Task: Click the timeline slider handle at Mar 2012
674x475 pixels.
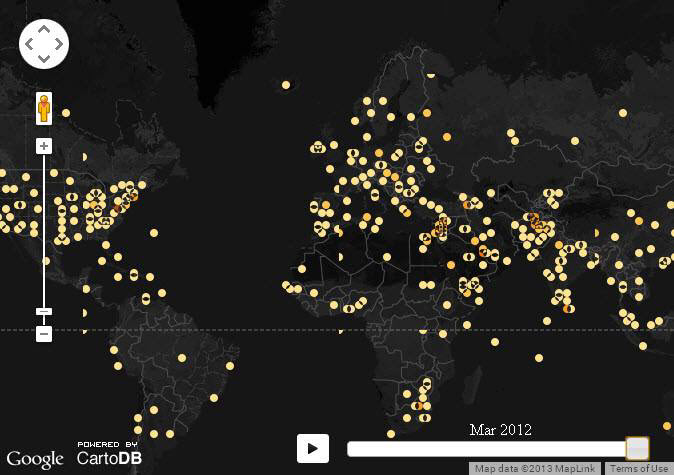Action: [637, 448]
